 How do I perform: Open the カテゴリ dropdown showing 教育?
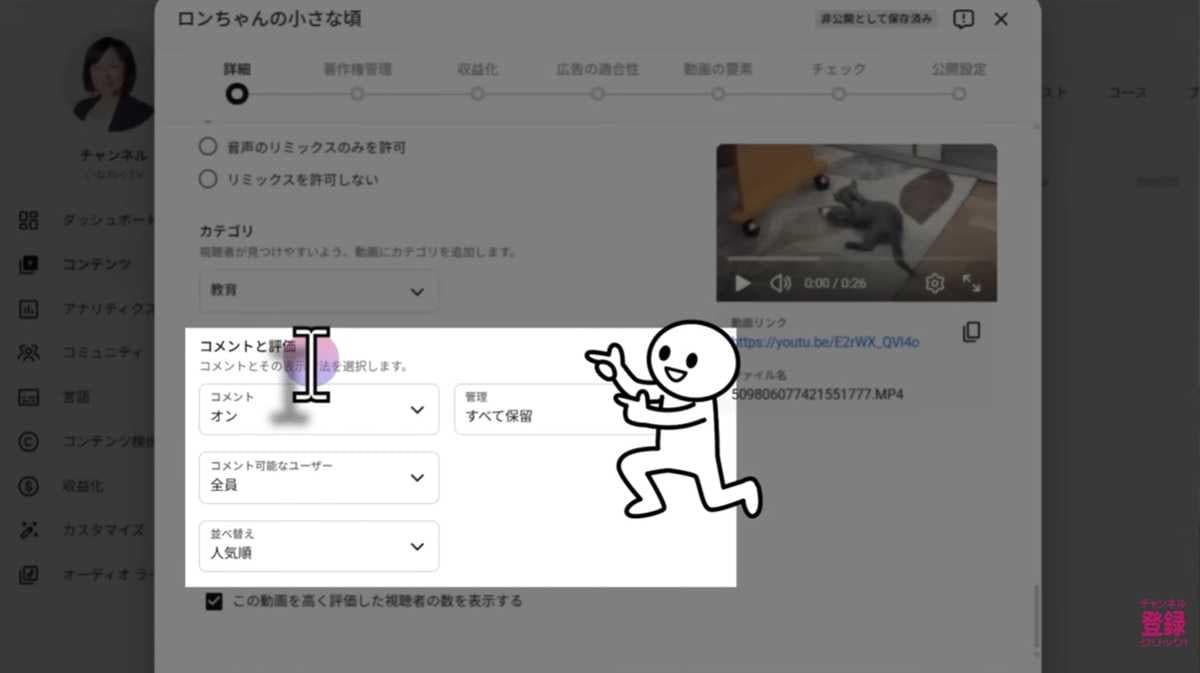317,290
